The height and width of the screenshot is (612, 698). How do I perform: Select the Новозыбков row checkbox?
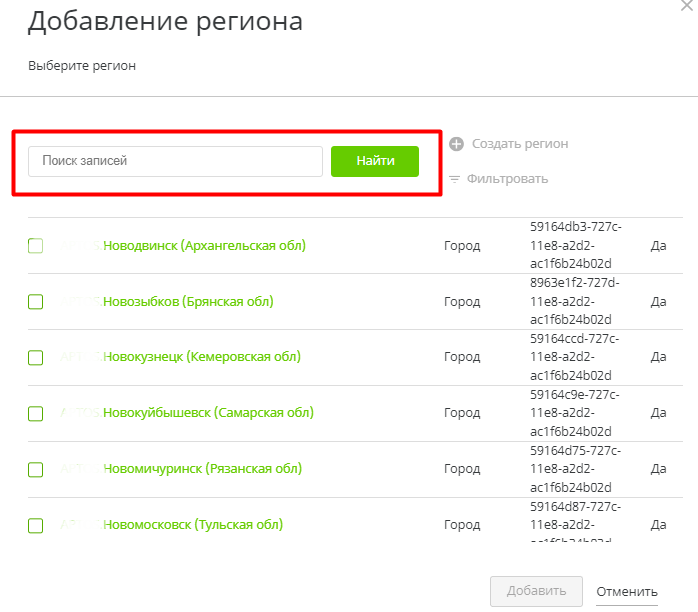tap(36, 302)
